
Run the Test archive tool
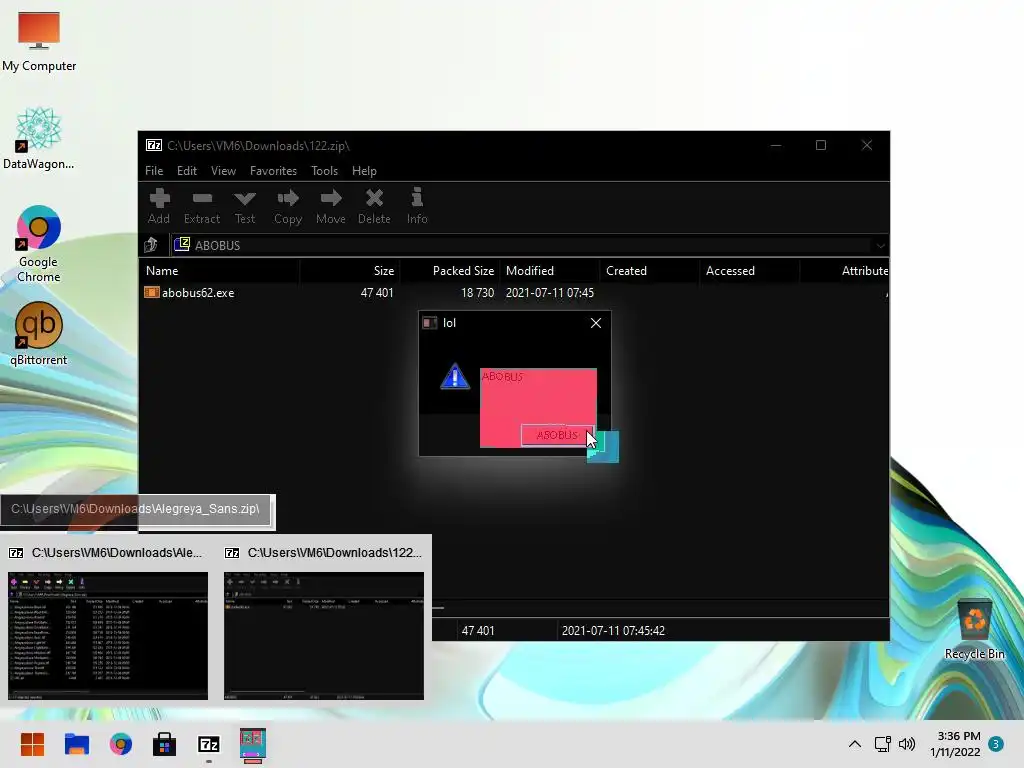245,206
